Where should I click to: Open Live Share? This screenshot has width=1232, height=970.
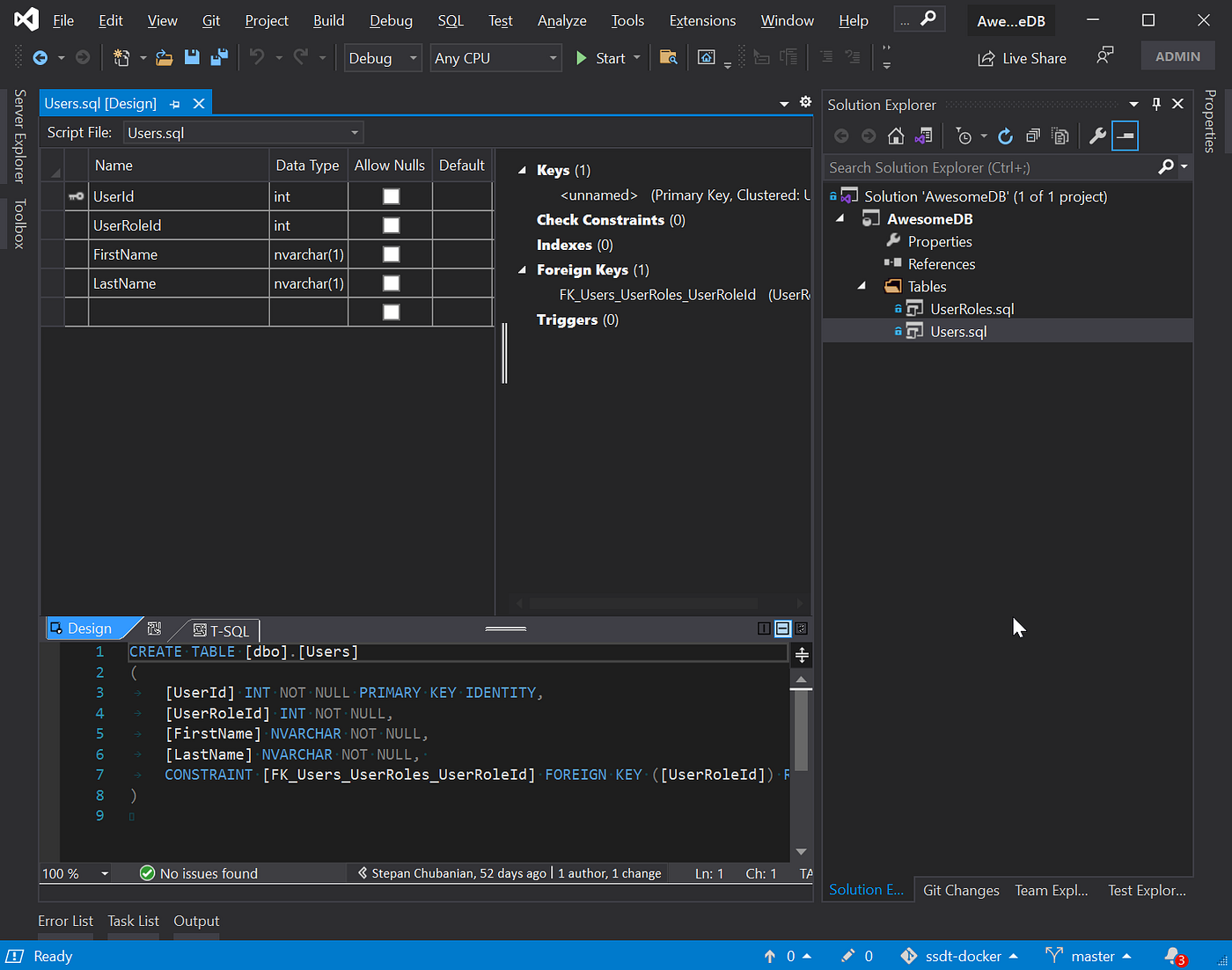coord(1022,57)
